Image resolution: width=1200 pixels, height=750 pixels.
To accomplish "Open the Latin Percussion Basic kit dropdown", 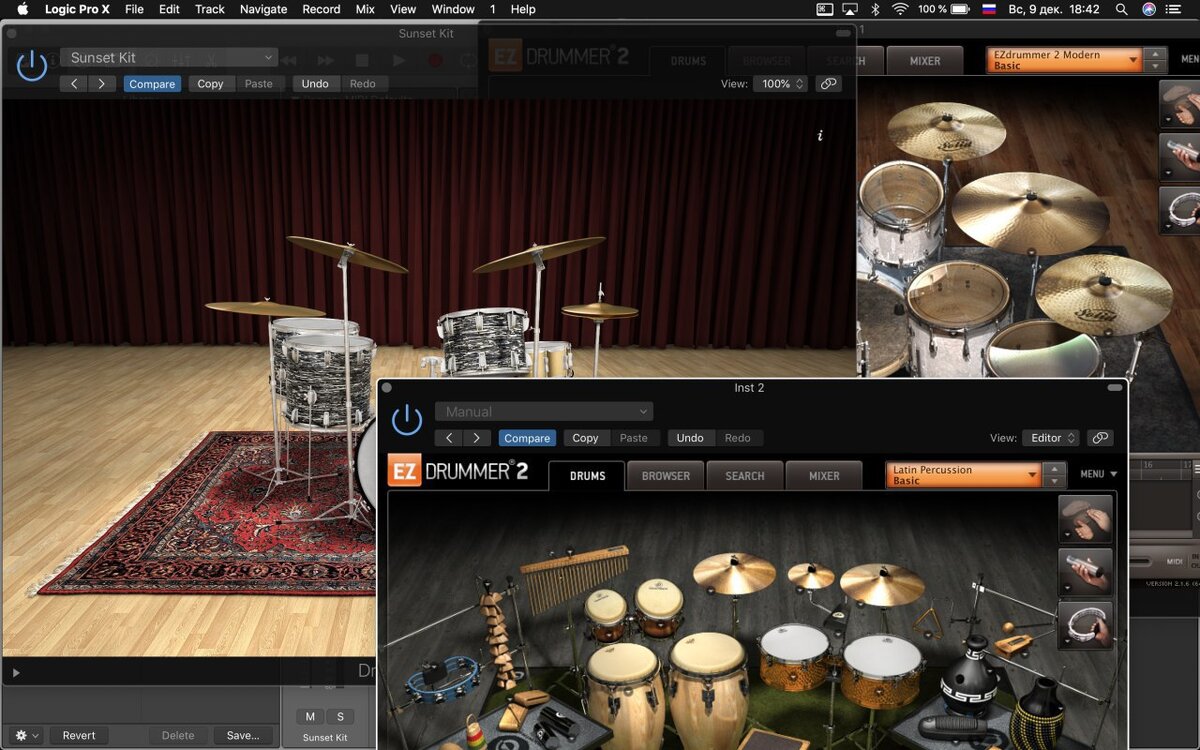I will point(964,475).
